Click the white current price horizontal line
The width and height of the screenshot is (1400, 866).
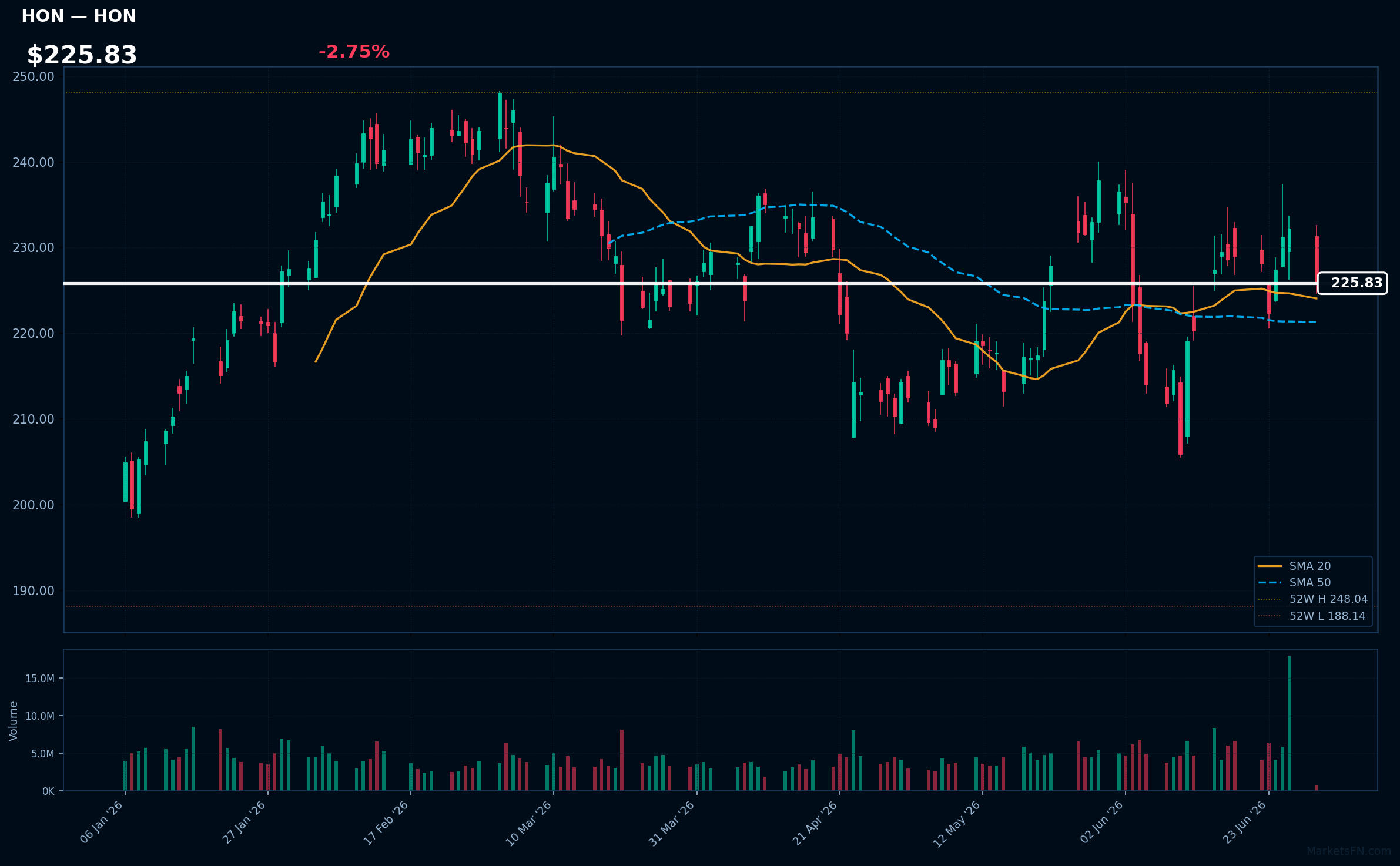pos(691,283)
